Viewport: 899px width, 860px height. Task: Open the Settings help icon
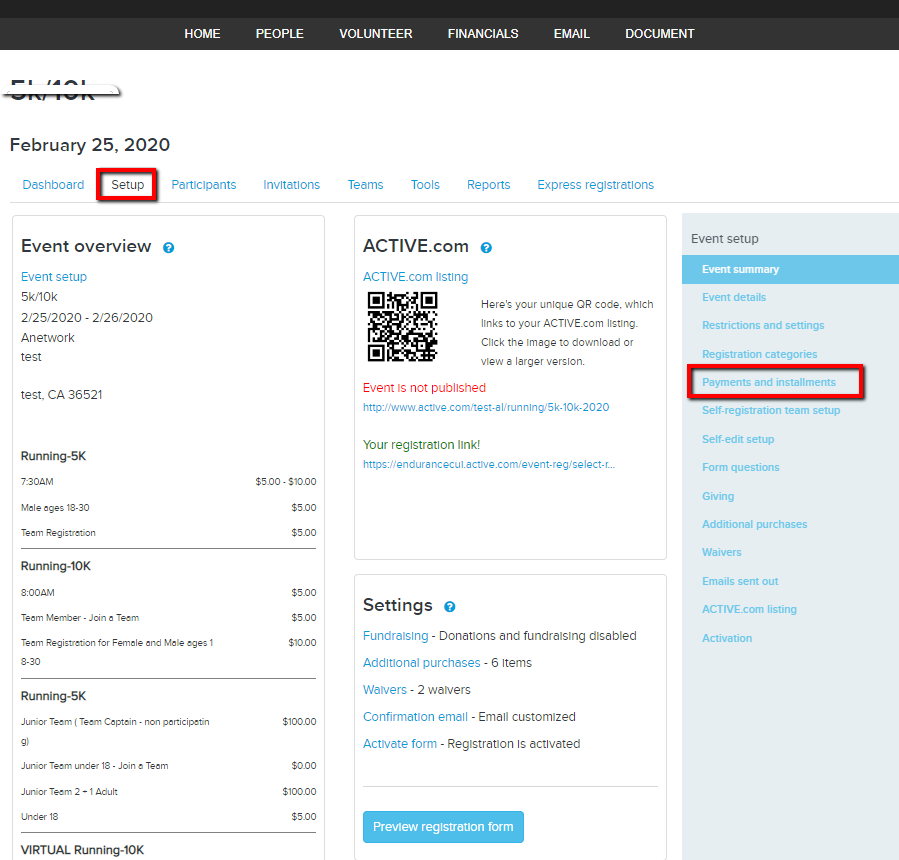[x=447, y=606]
